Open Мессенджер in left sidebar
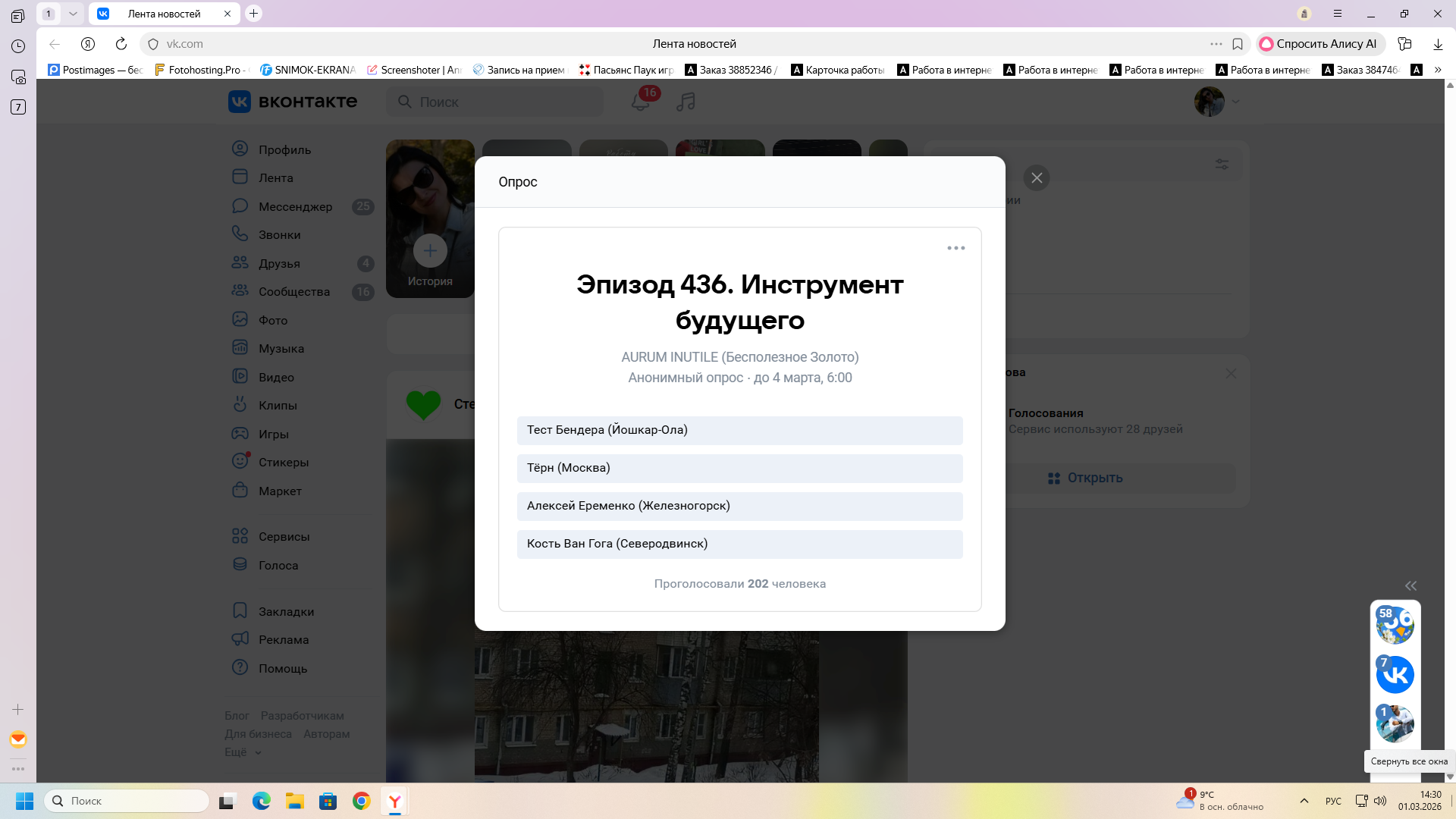The height and width of the screenshot is (819, 1456). [295, 206]
